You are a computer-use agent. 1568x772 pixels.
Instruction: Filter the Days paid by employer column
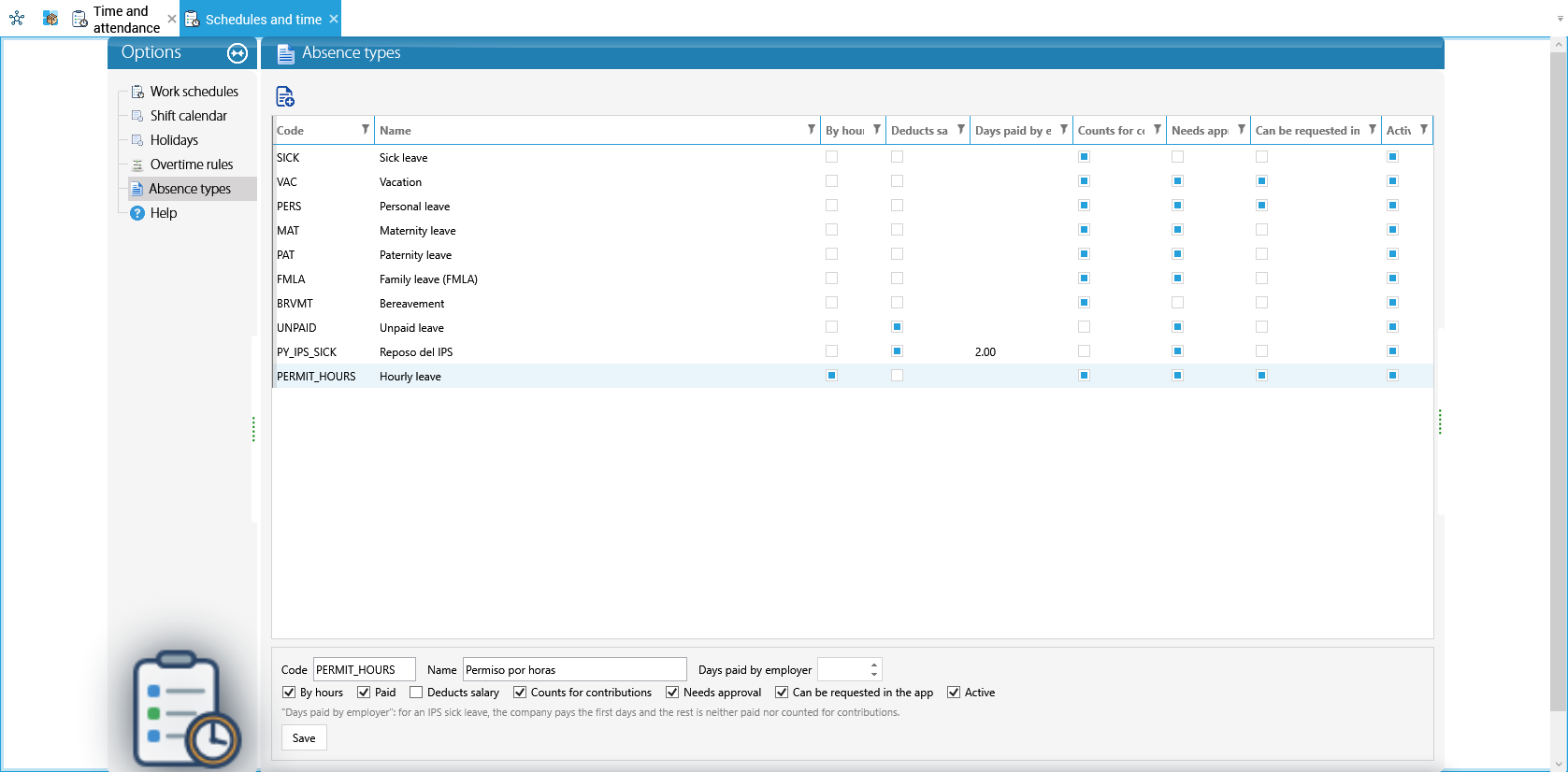(1064, 129)
